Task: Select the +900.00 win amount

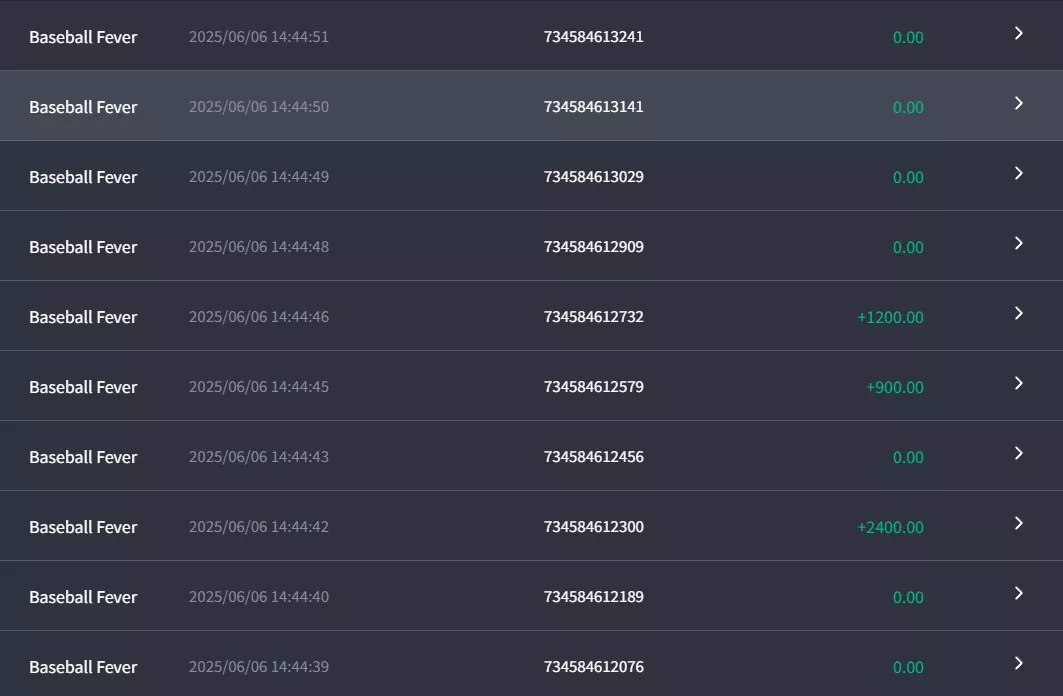Action: click(895, 388)
